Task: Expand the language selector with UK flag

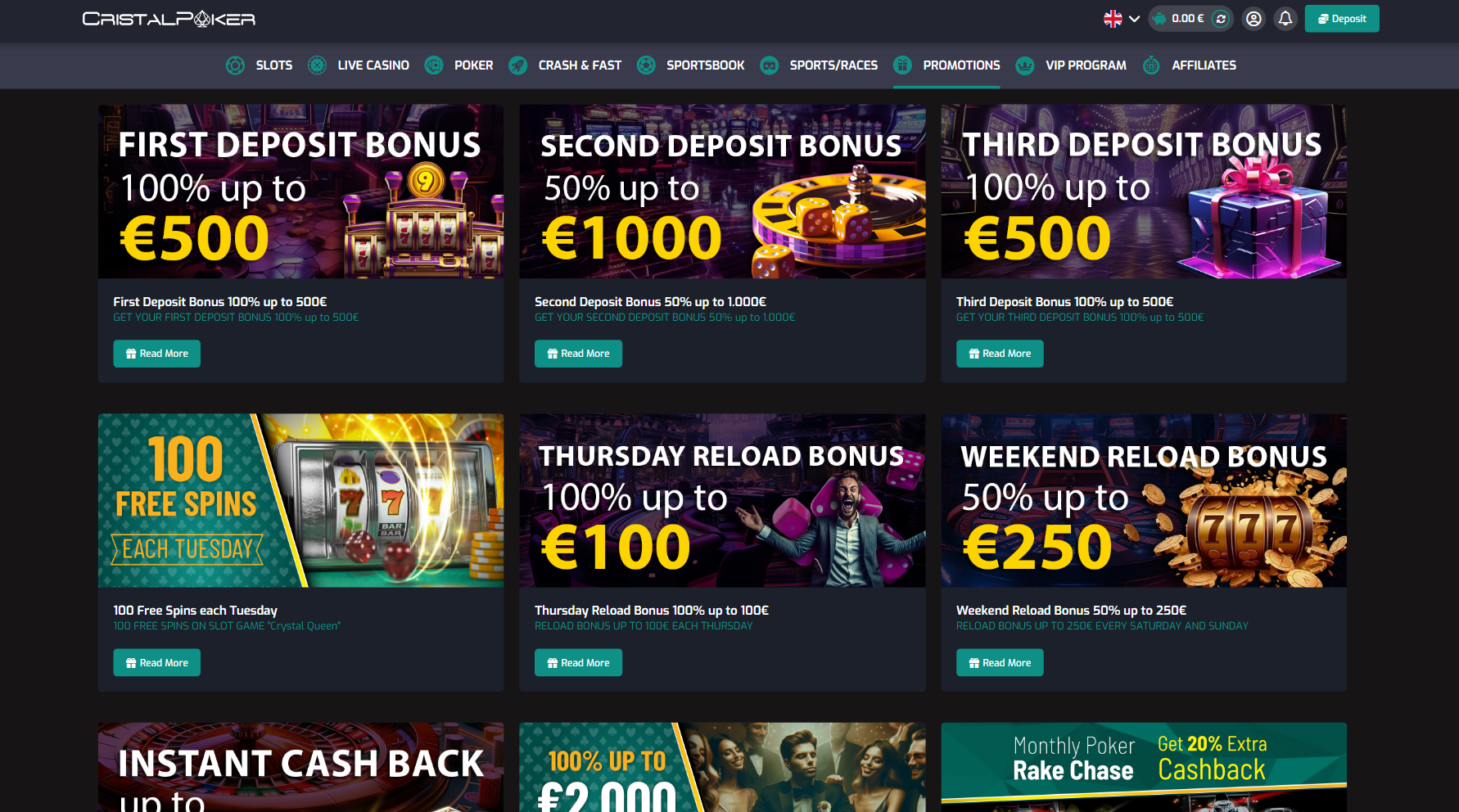Action: click(1122, 19)
